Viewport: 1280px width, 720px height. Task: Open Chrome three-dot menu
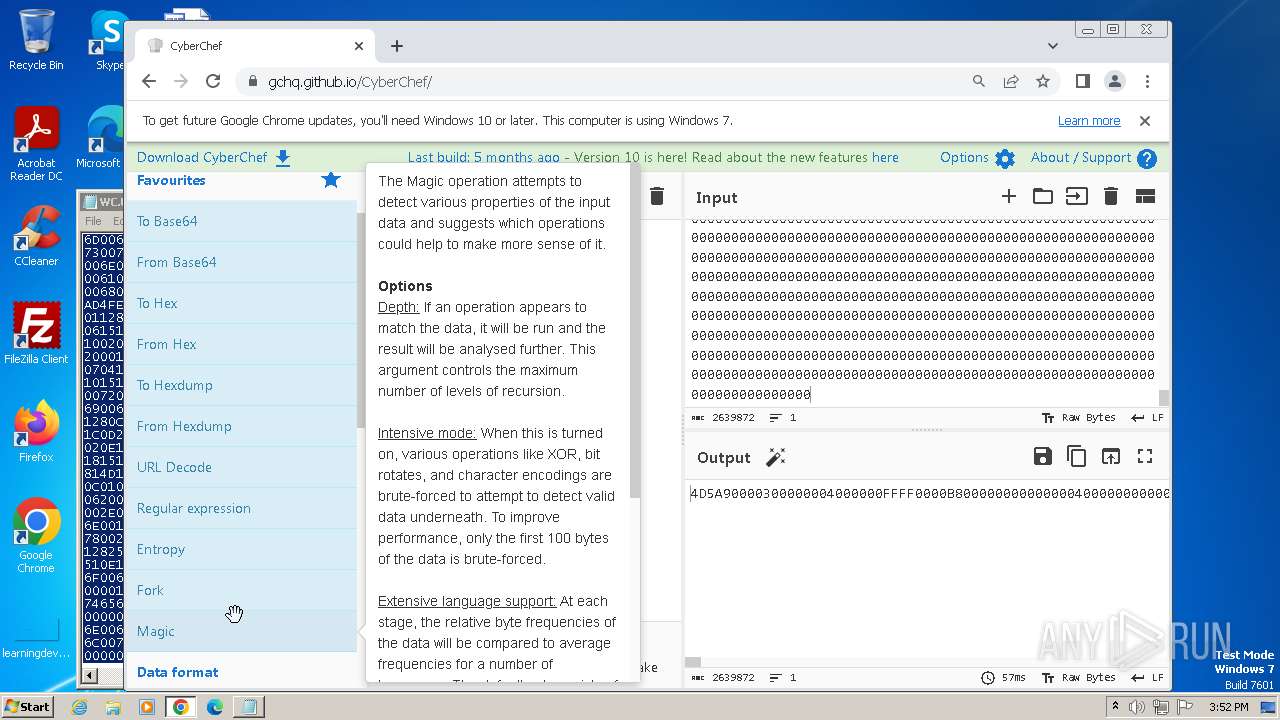(x=1147, y=82)
